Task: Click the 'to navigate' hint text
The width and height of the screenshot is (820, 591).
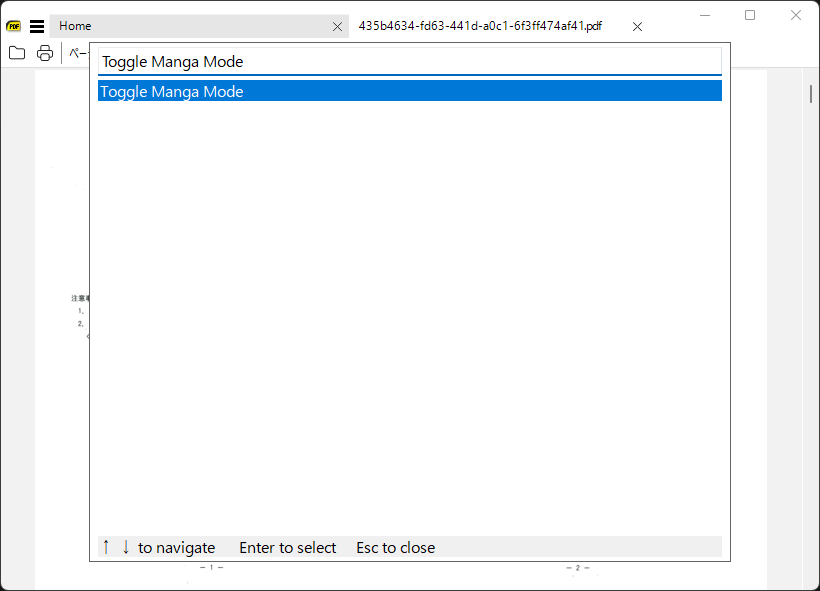Action: coord(176,548)
